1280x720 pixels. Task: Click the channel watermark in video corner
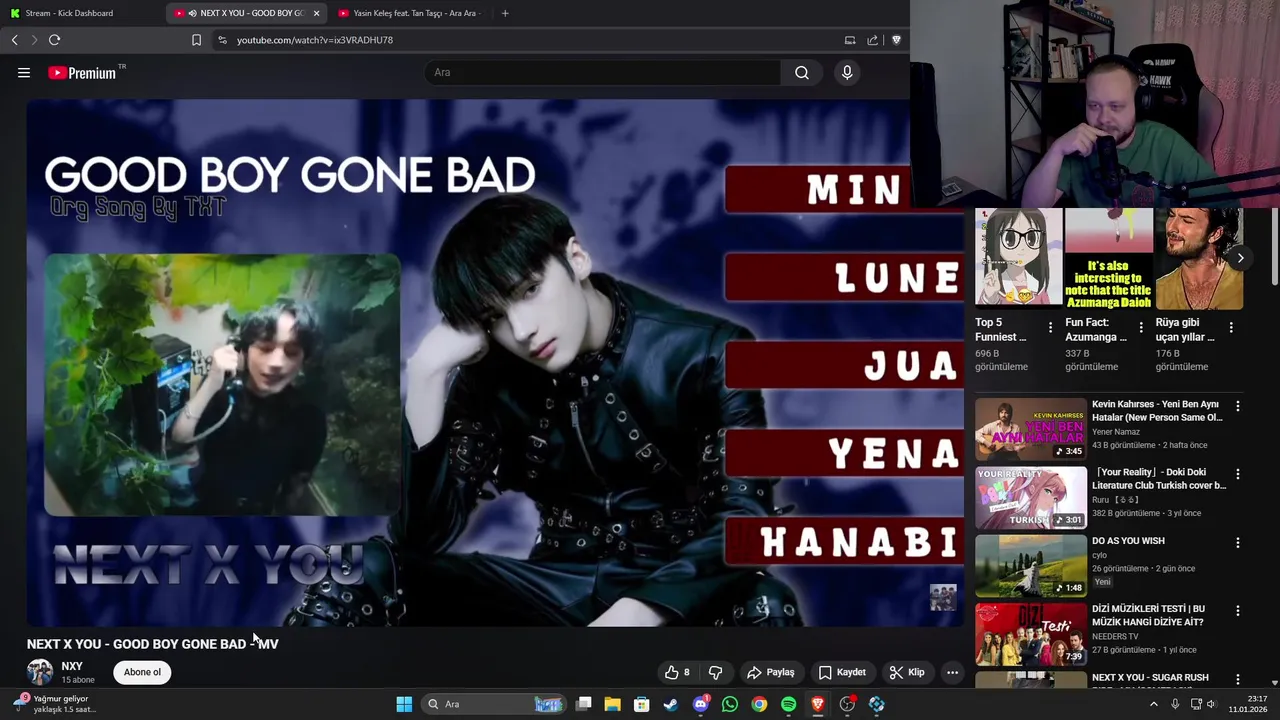943,597
